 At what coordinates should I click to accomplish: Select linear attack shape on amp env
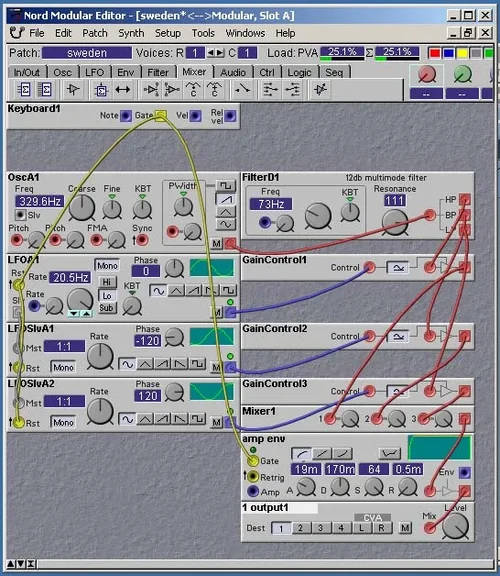[322, 454]
